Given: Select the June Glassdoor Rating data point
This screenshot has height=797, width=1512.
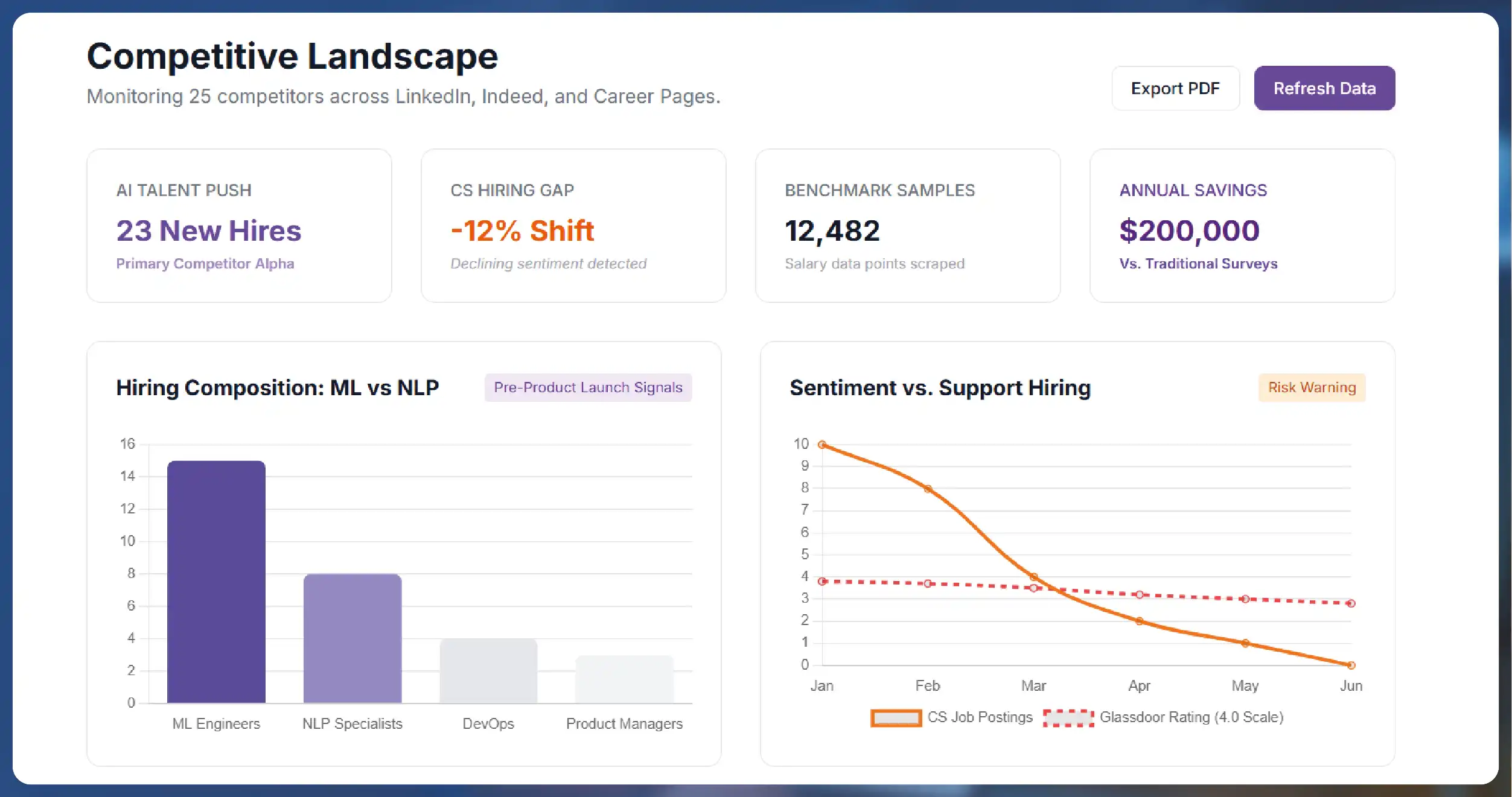Looking at the screenshot, I should 1351,602.
